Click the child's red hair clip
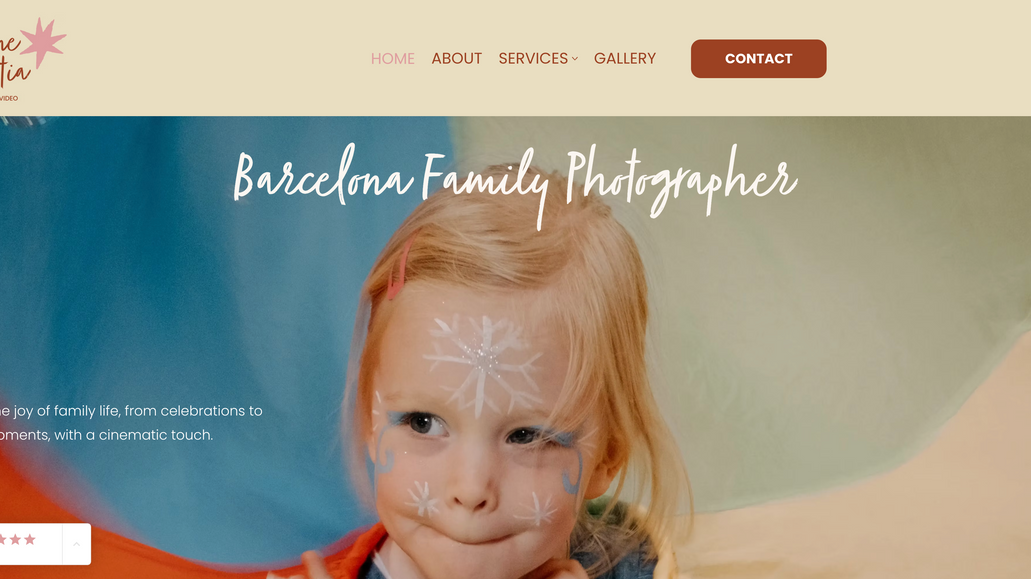This screenshot has height=579, width=1031. (x=400, y=268)
